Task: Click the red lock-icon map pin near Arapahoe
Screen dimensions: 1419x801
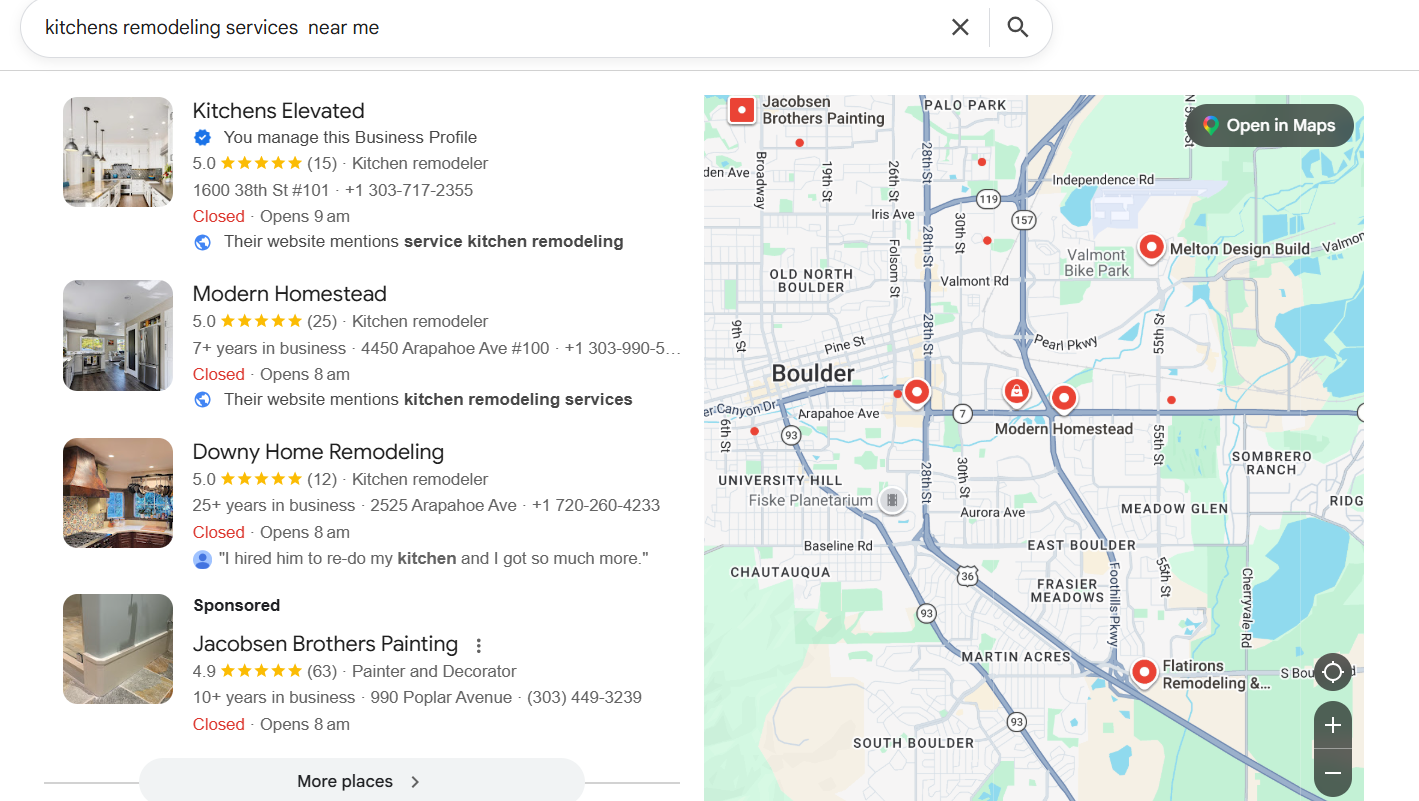Action: pos(1016,392)
